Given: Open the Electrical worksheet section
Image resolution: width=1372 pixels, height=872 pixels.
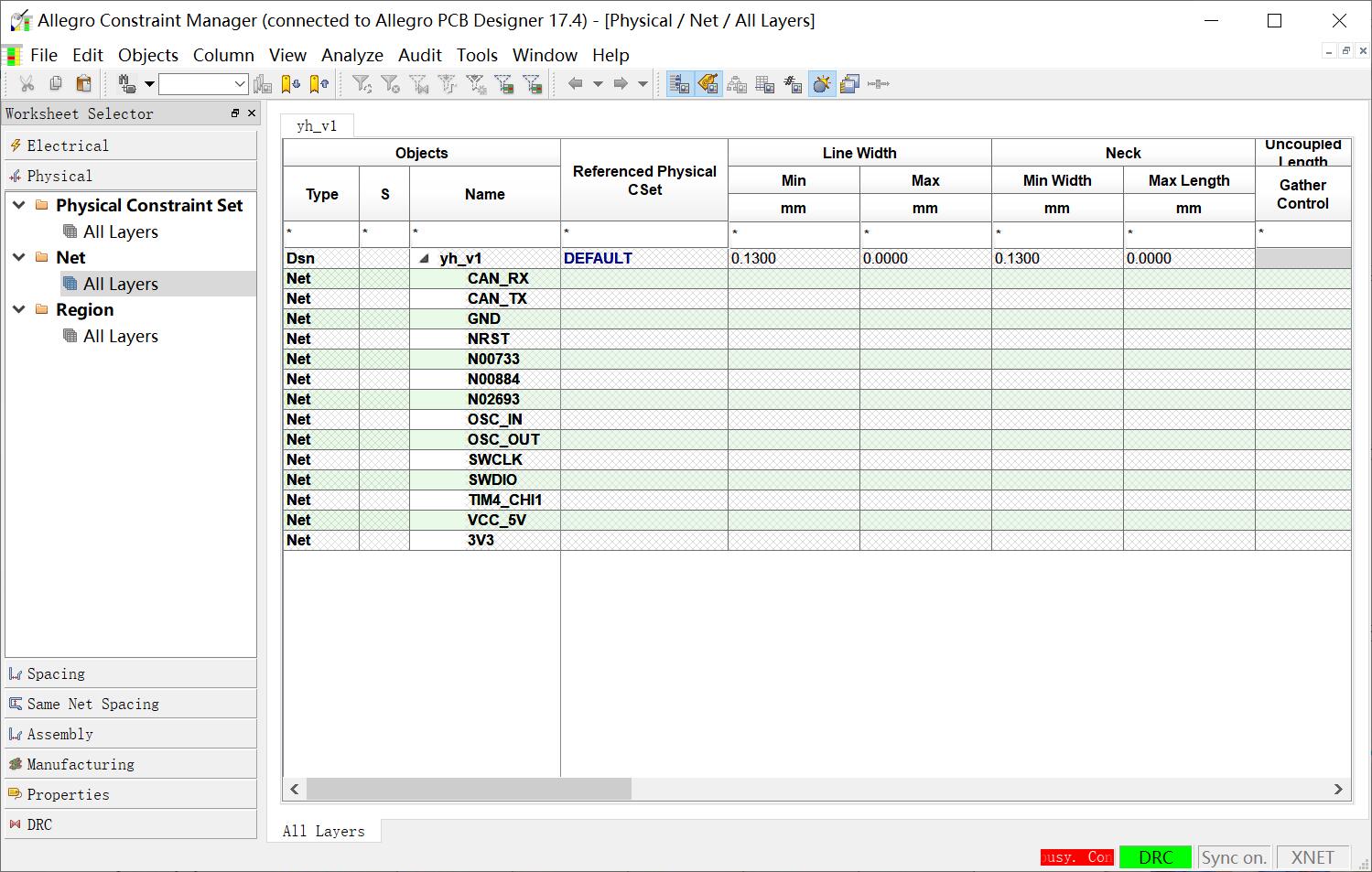Looking at the screenshot, I should 131,145.
